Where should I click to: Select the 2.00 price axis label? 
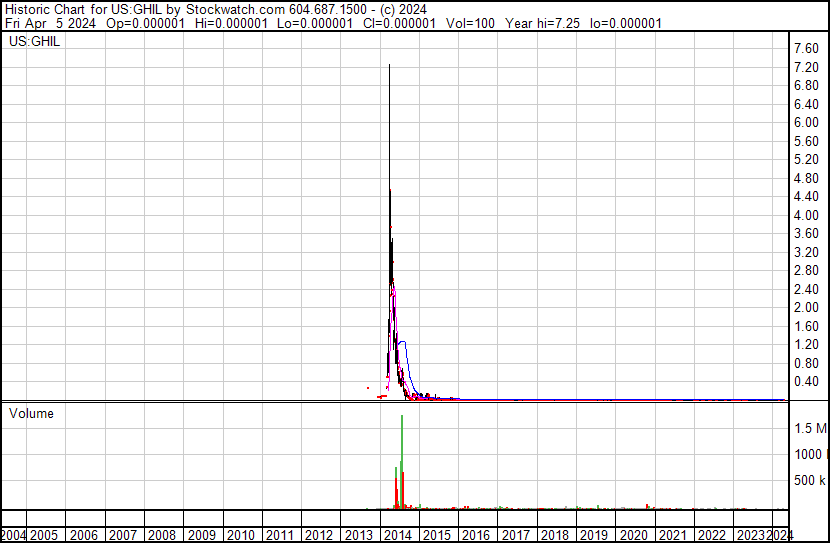tap(806, 307)
